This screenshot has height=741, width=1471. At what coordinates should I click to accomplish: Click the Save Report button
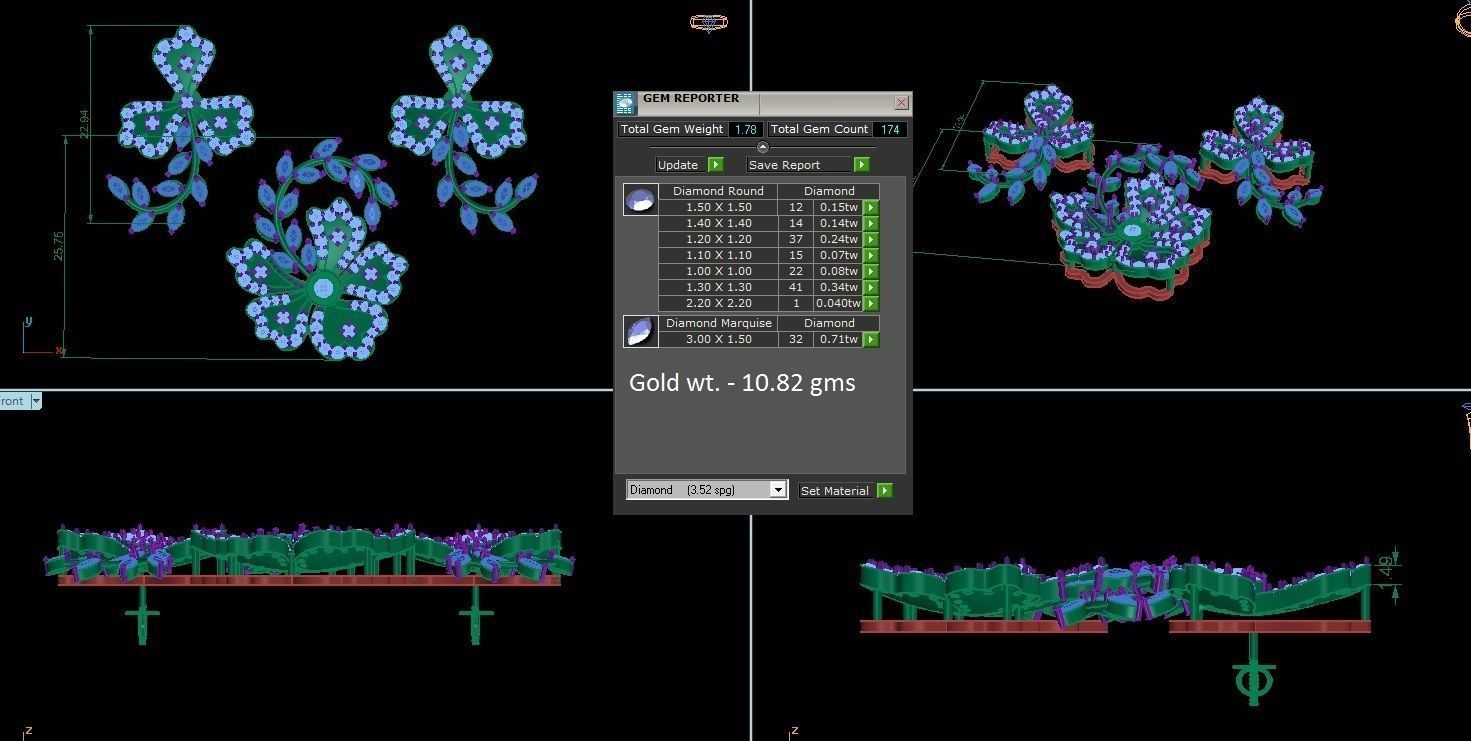click(798, 165)
